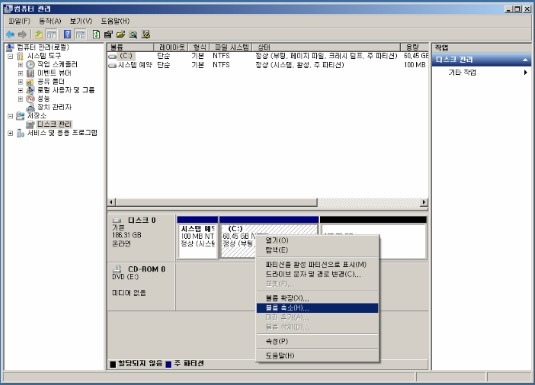The height and width of the screenshot is (385, 535).
Task: Collapse the 디스크 관리 action section arrow
Action: pyautogui.click(x=525, y=60)
